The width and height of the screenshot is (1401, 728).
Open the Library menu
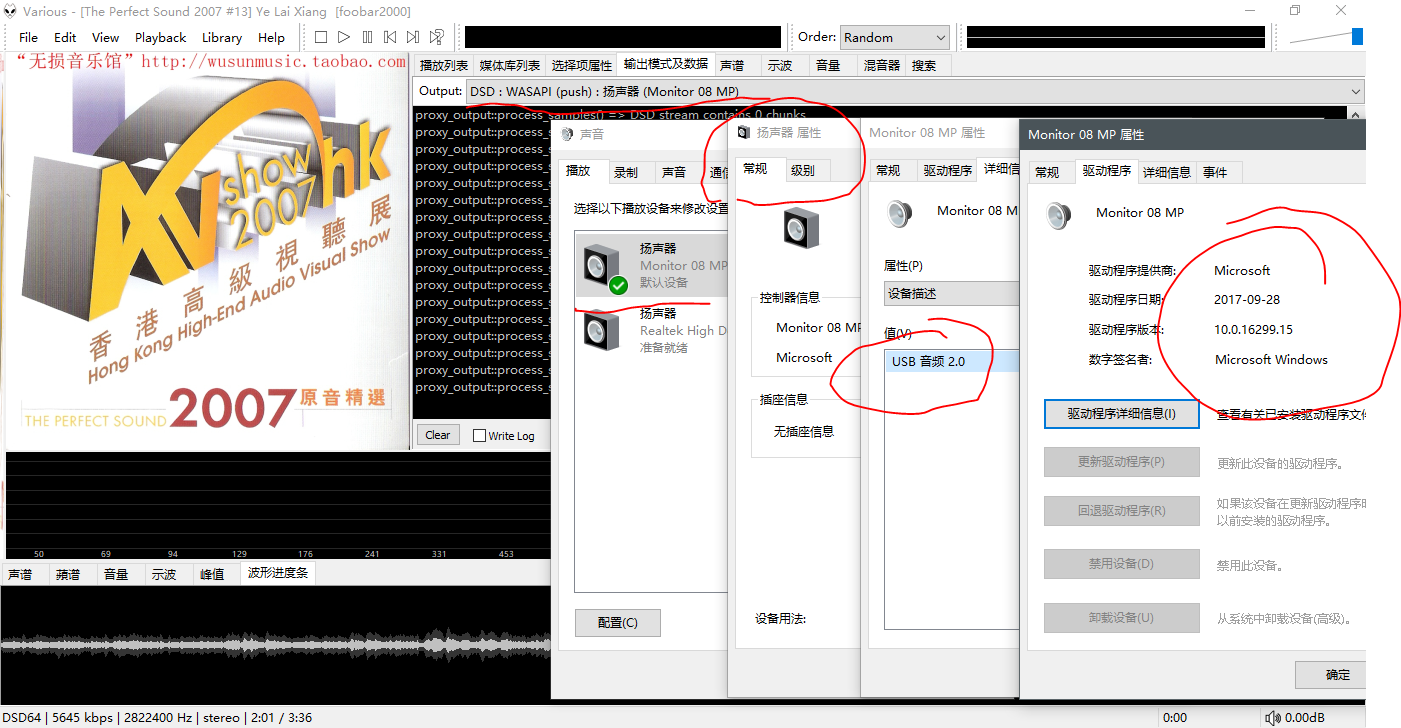click(221, 37)
